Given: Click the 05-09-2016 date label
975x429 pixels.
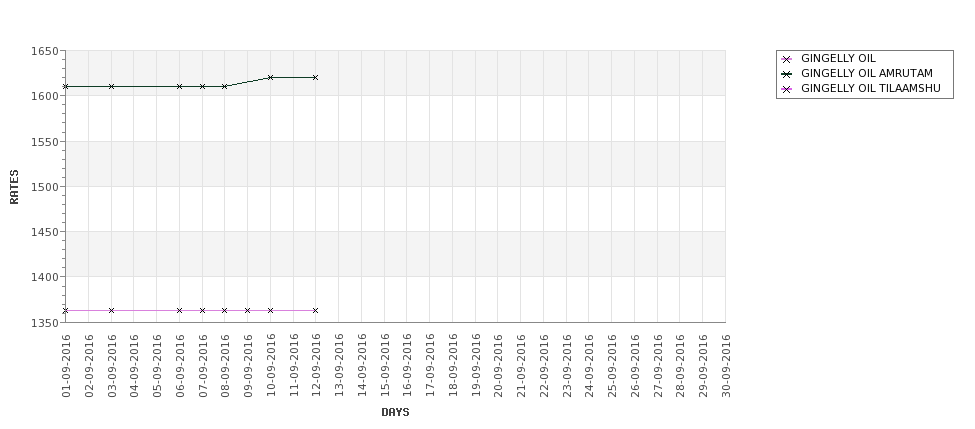Looking at the screenshot, I should 157,366.
